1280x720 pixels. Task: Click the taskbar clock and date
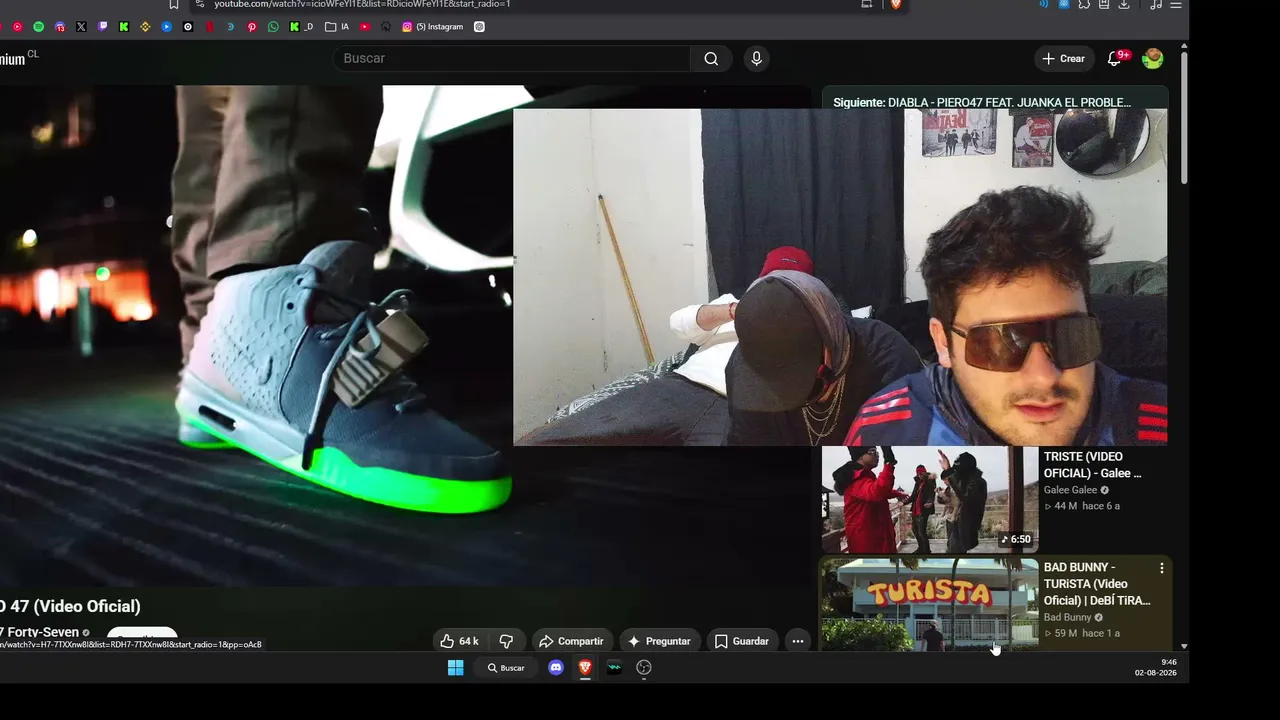[1156, 668]
